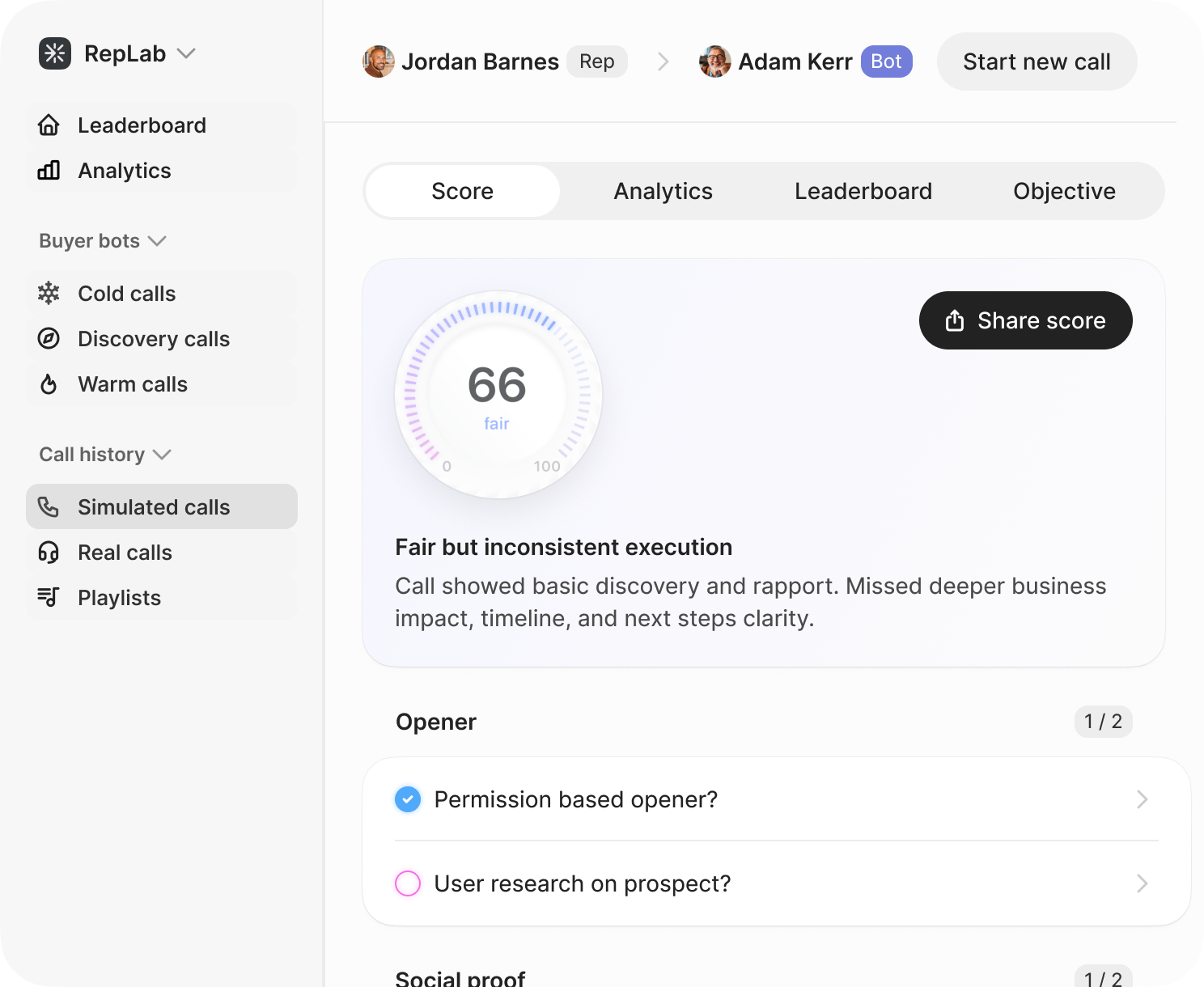1204x987 pixels.
Task: Toggle the checked Permission based opener circle
Action: coord(408,799)
